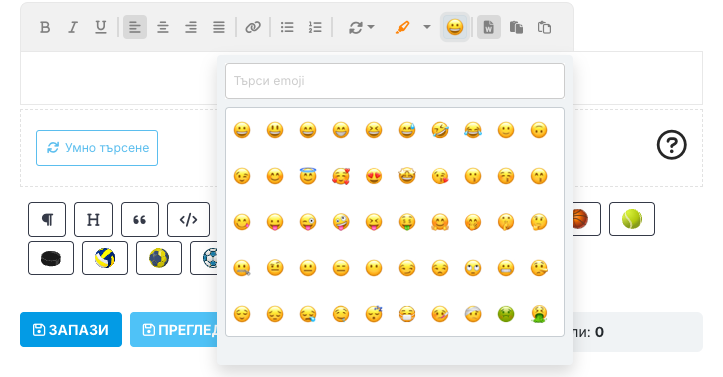Align text left
The width and height of the screenshot is (723, 377).
pos(135,27)
